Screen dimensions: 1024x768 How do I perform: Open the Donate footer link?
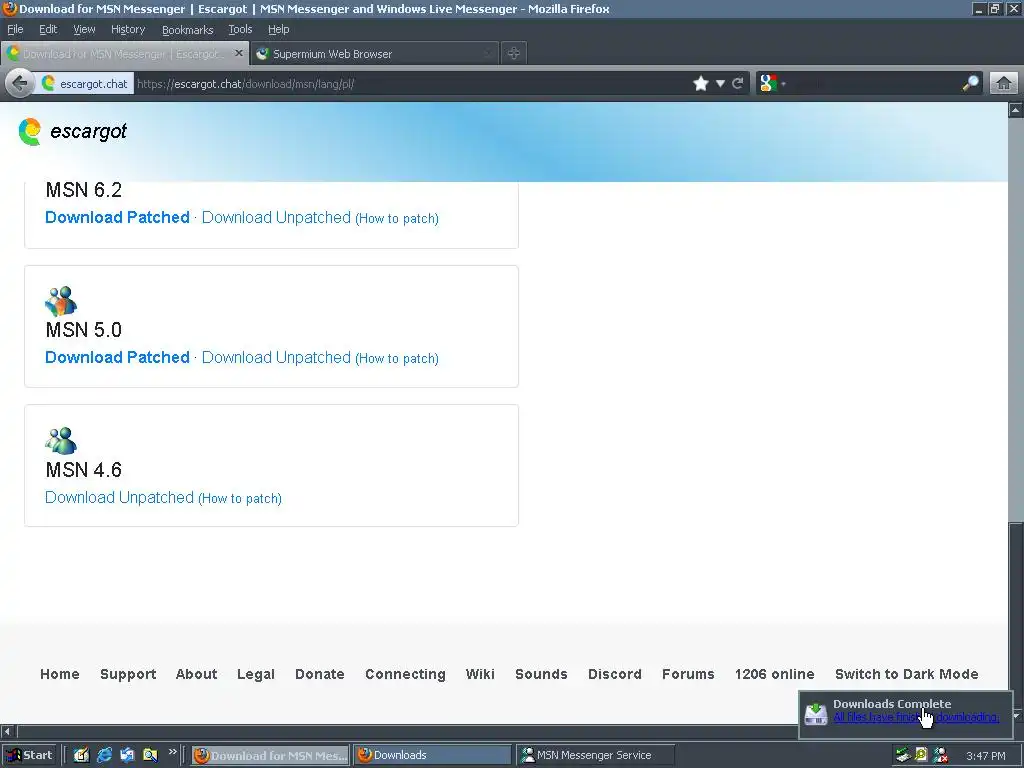(319, 674)
